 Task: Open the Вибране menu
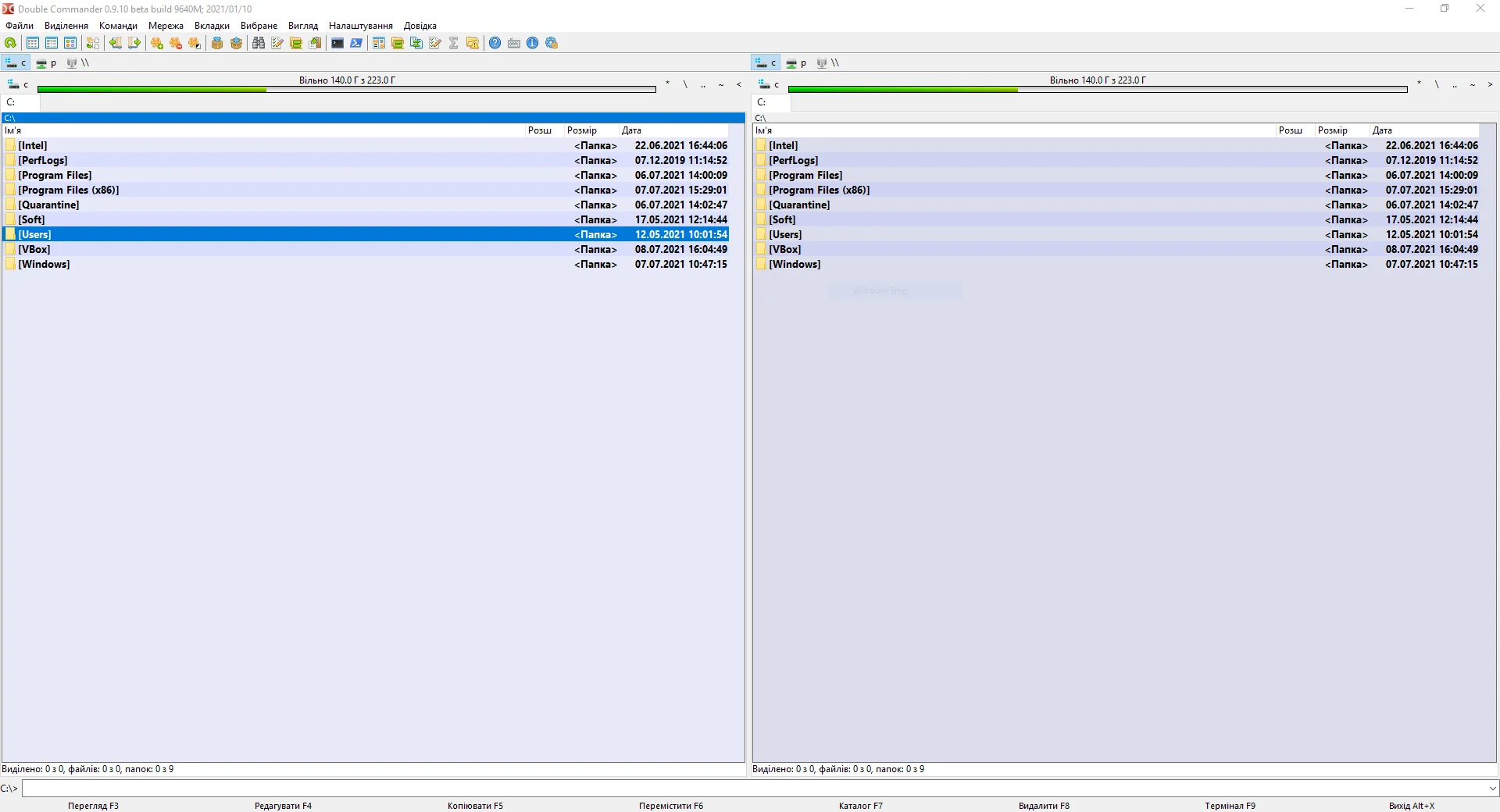(259, 26)
